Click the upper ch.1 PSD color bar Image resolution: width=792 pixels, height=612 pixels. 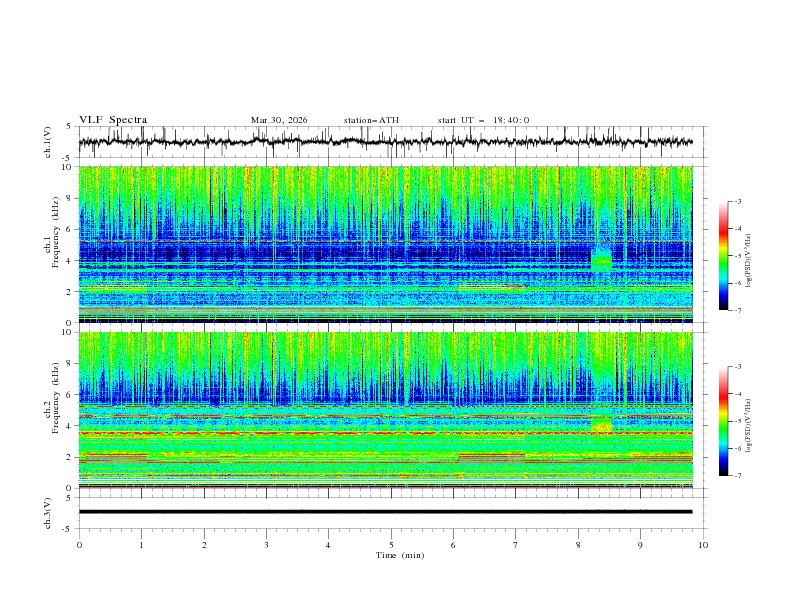click(724, 256)
